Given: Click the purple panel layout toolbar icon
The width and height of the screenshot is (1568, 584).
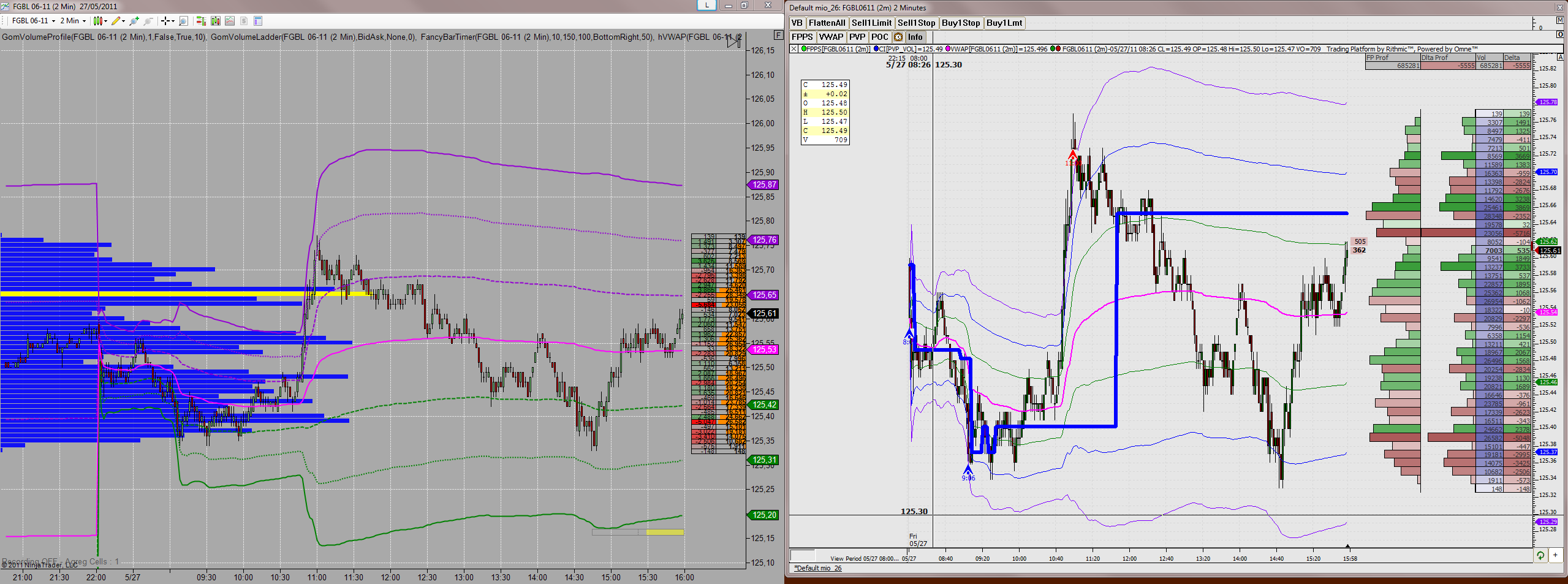Looking at the screenshot, I should tap(258, 21).
